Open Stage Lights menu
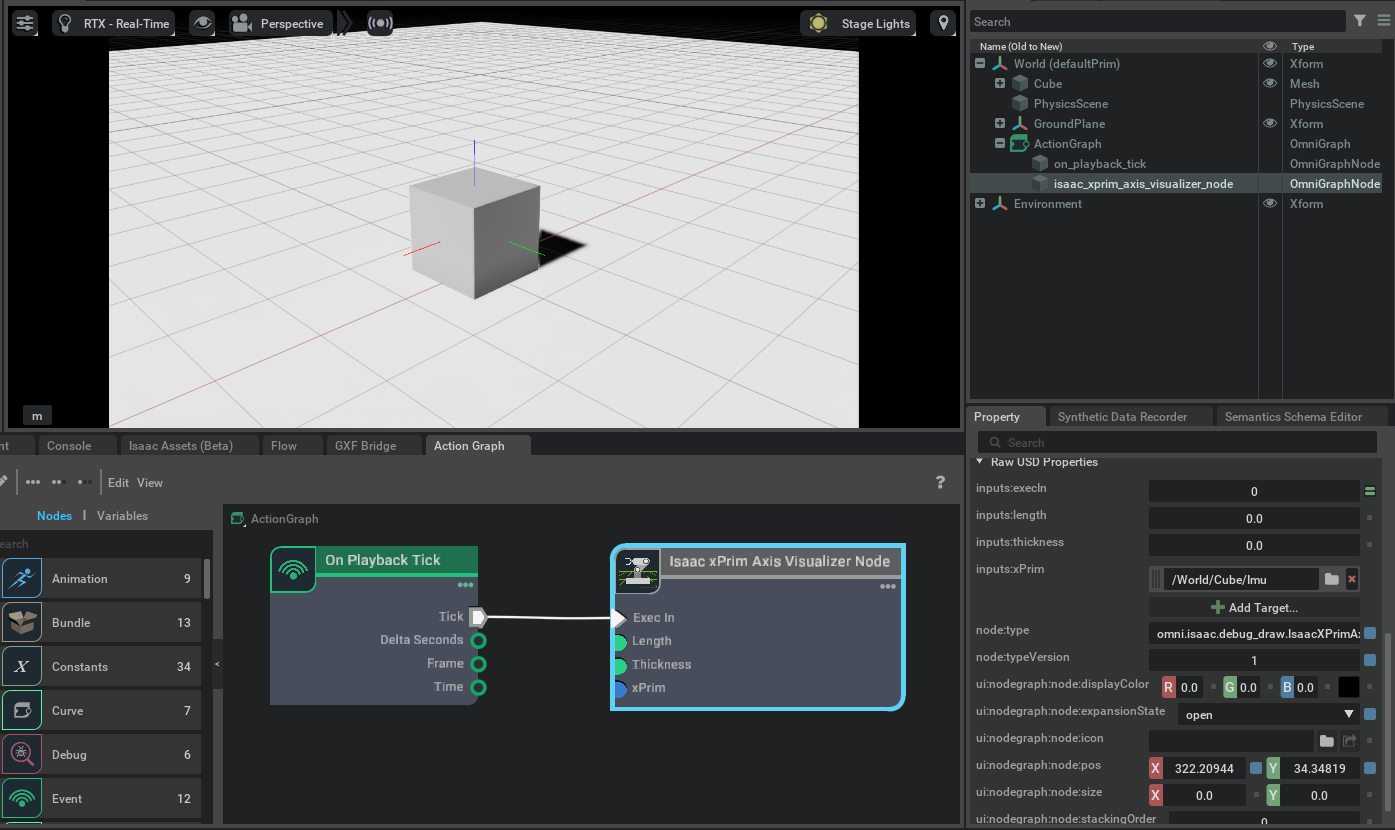Image resolution: width=1395 pixels, height=830 pixels. (x=860, y=23)
